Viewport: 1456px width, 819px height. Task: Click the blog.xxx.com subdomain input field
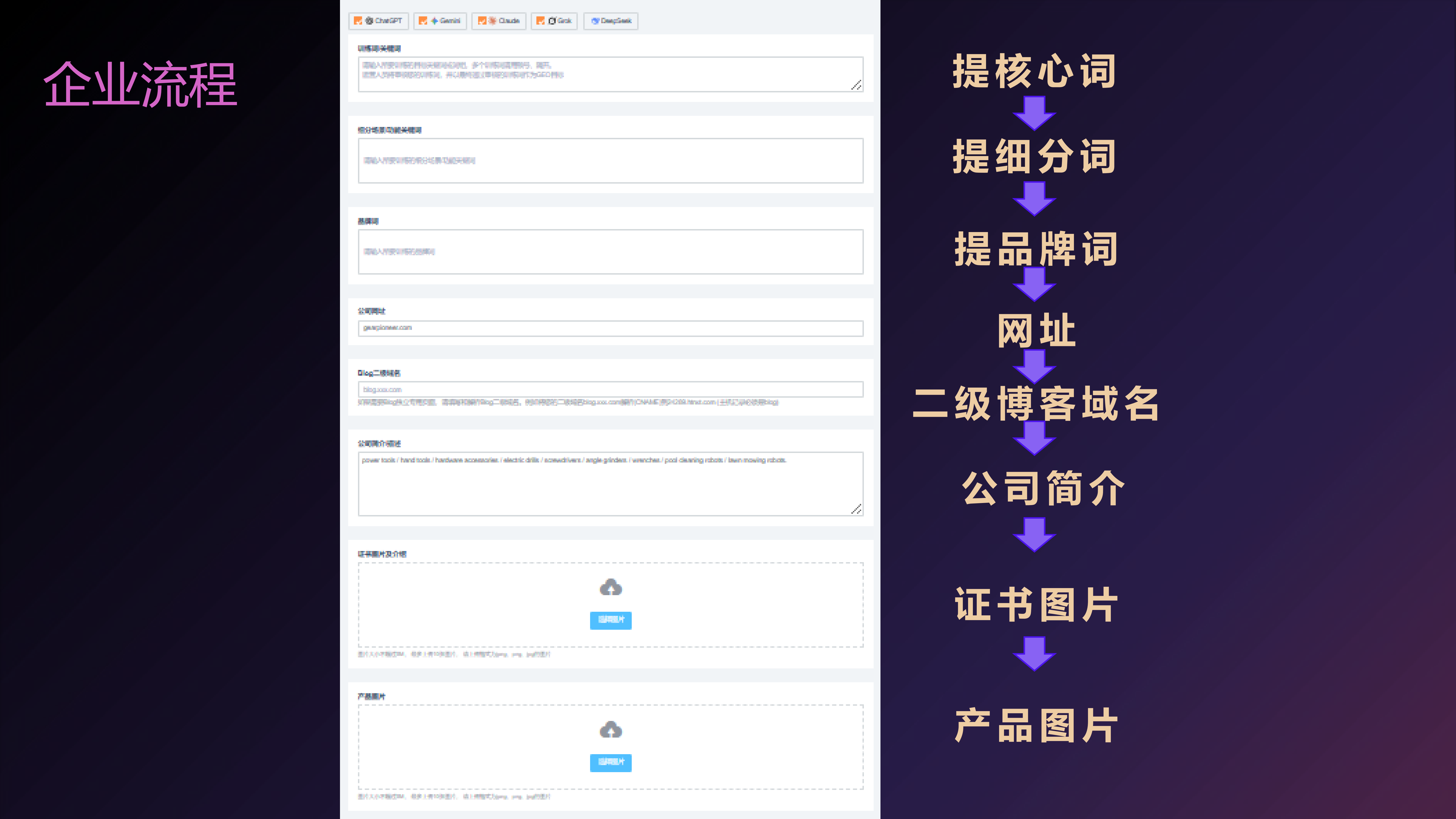pyautogui.click(x=610, y=389)
